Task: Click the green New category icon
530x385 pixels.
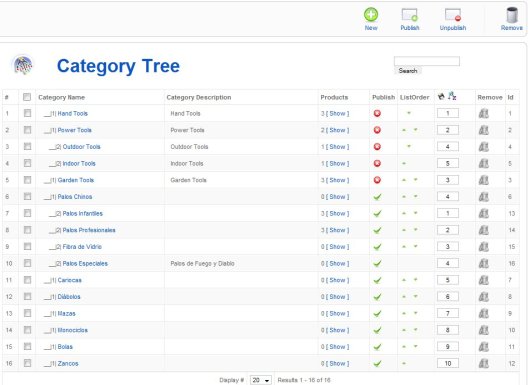Action: click(371, 15)
